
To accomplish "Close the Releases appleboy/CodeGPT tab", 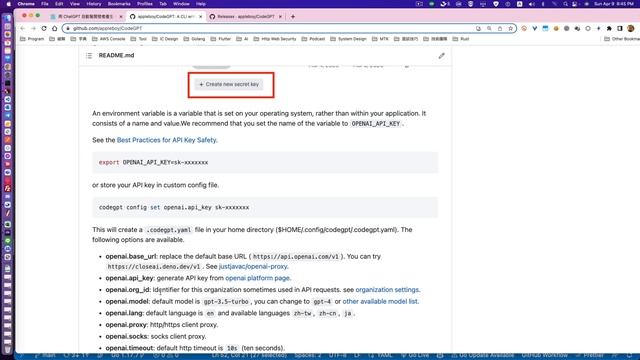I will pos(280,17).
